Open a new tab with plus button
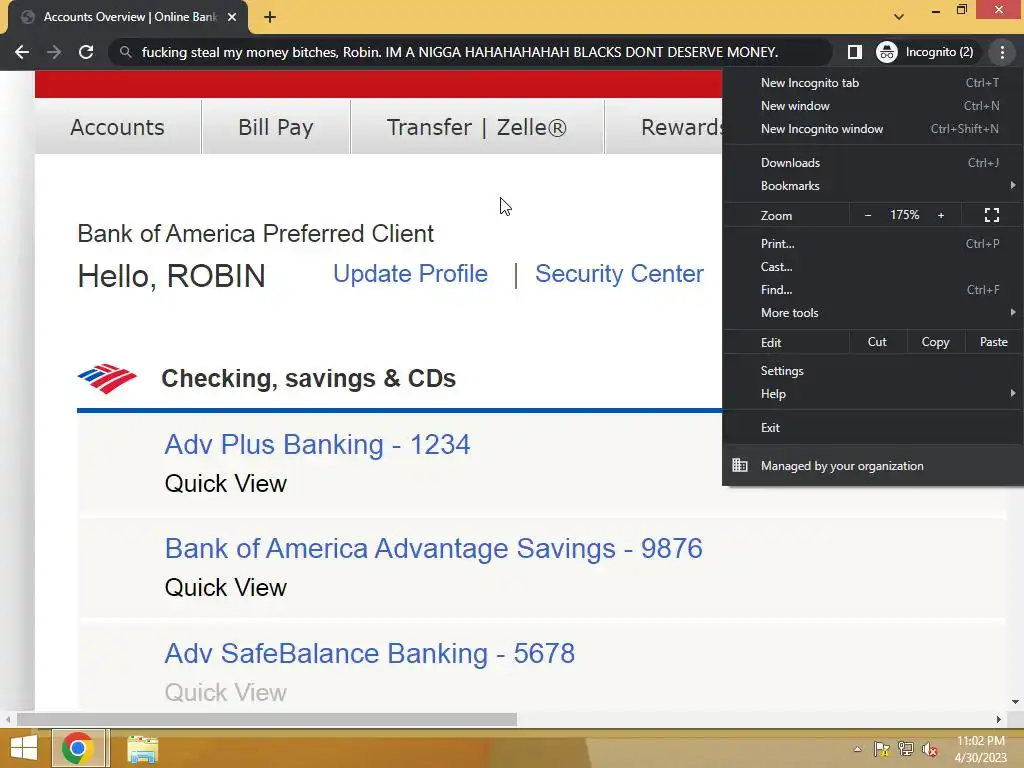The image size is (1024, 768). coord(270,18)
